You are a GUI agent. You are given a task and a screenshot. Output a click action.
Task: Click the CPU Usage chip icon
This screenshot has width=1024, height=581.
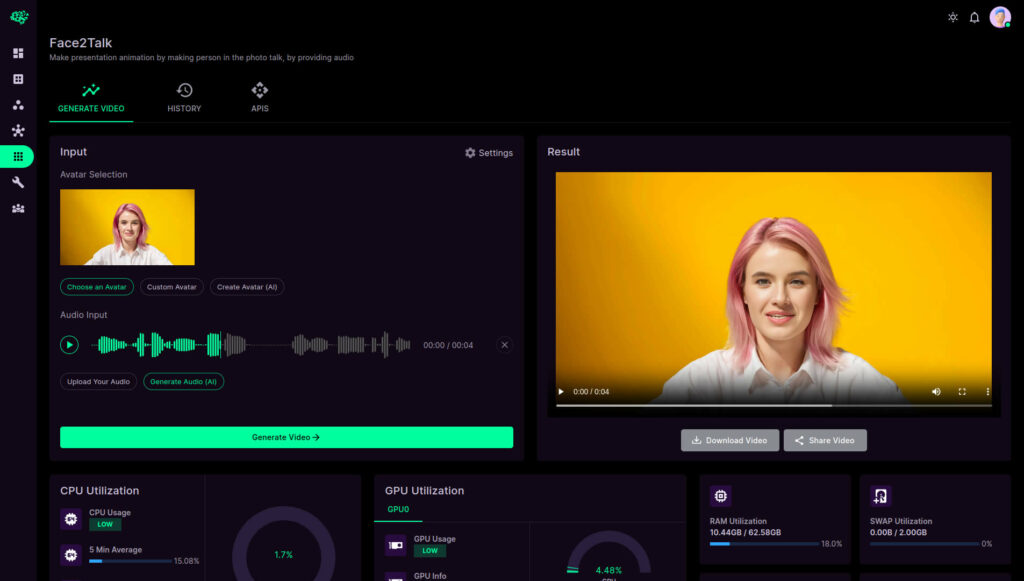pos(71,519)
